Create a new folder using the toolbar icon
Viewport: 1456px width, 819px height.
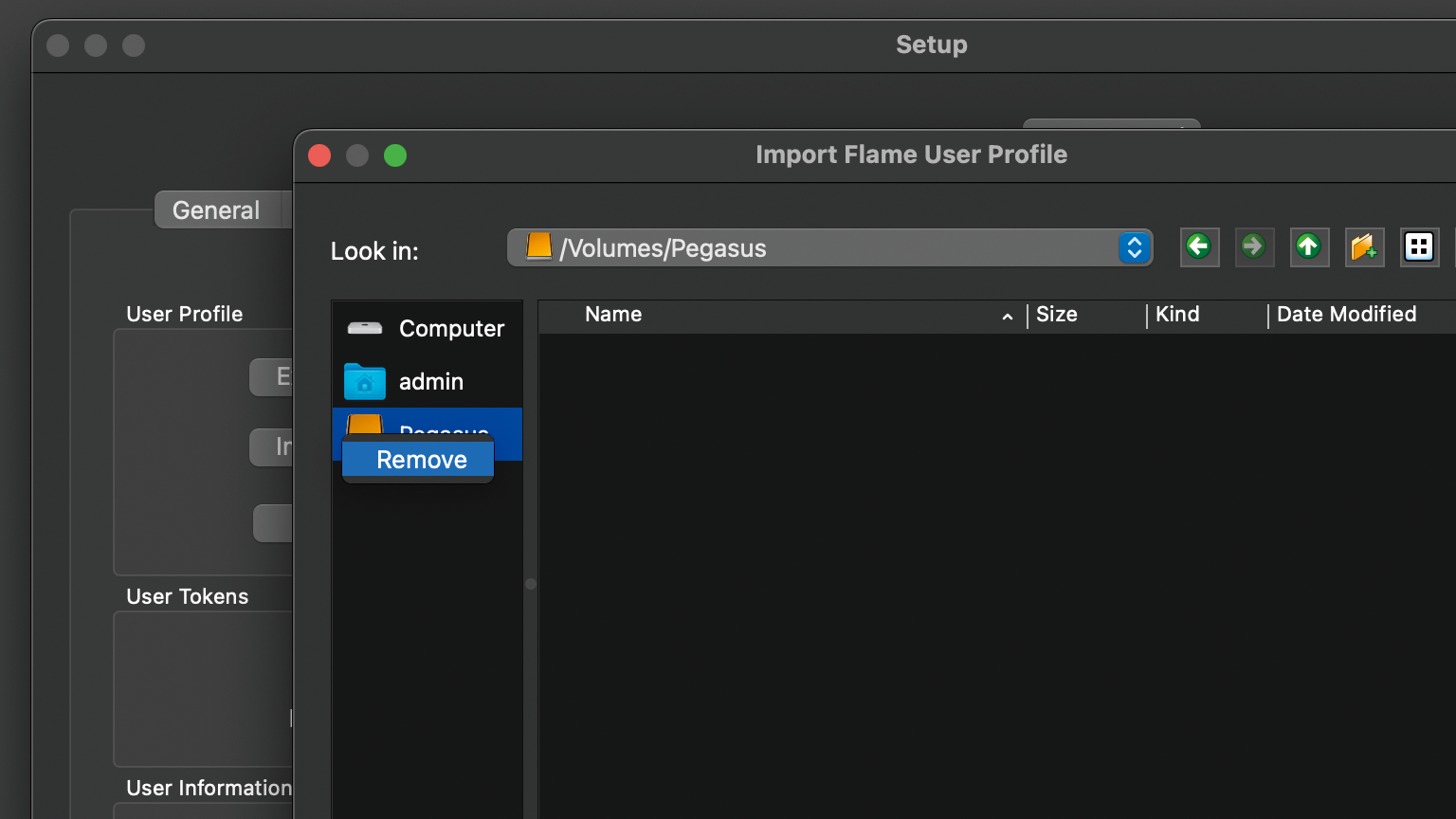(x=1364, y=247)
